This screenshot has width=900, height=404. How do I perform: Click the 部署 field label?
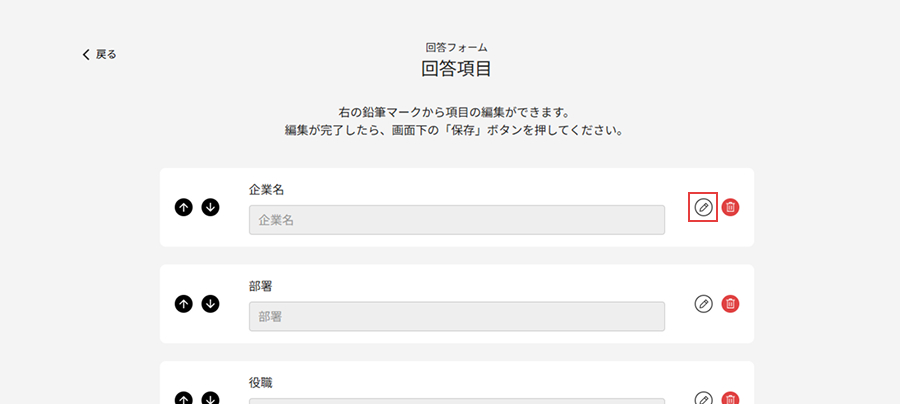[x=261, y=285]
